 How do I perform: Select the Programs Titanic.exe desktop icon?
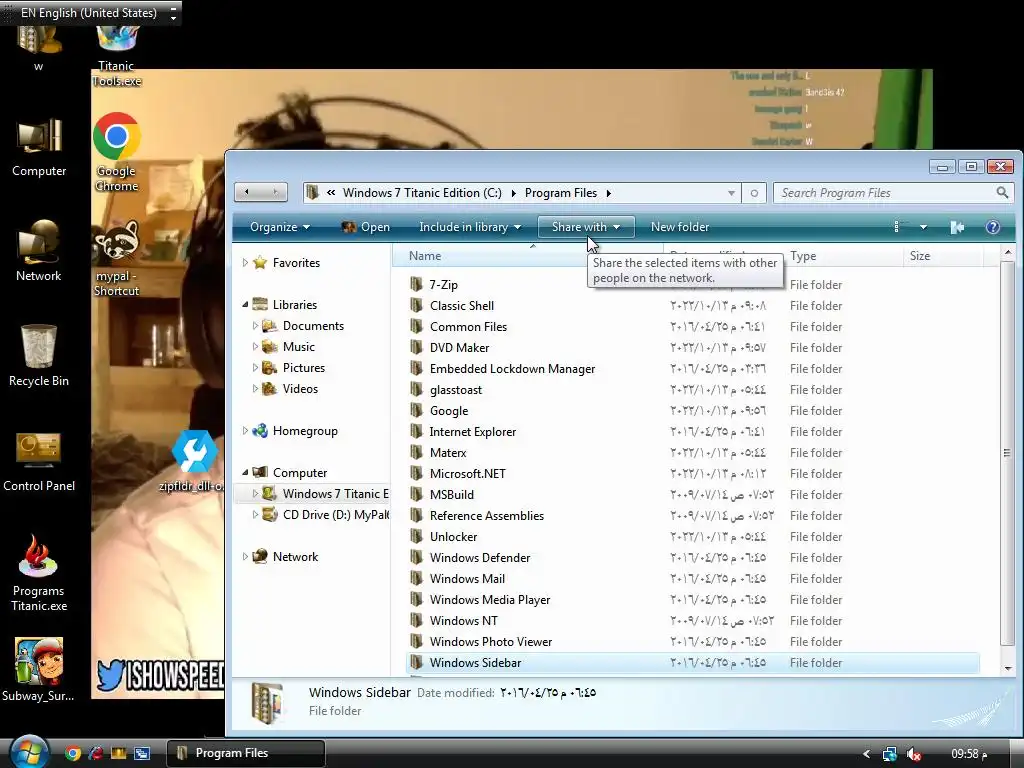pos(39,573)
